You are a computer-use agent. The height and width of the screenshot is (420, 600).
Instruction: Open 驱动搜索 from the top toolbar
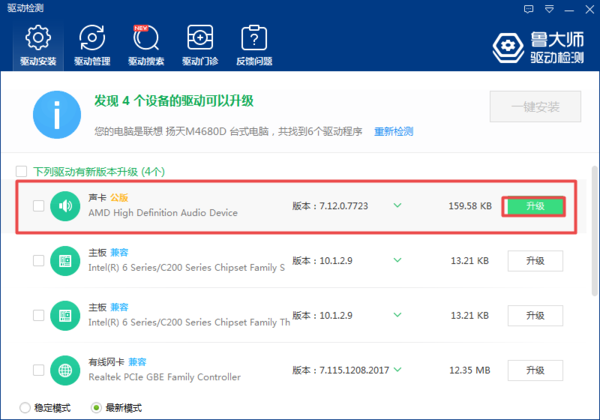146,45
